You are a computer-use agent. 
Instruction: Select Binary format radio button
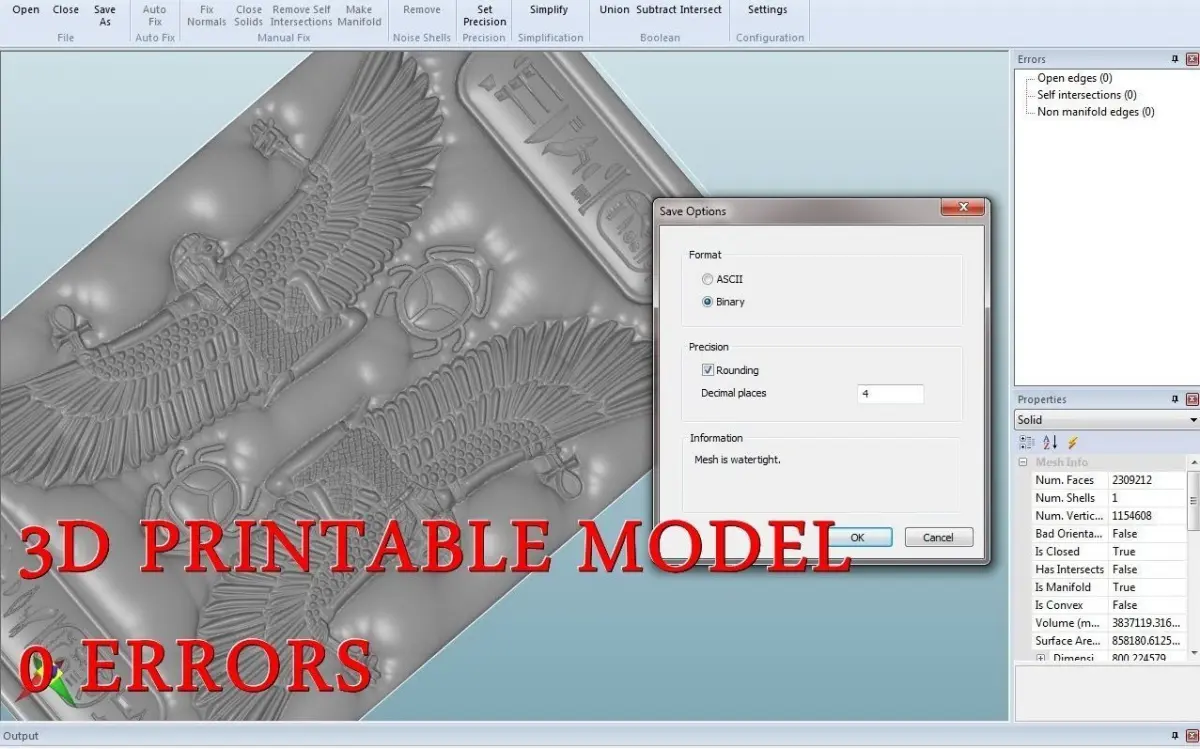point(724,302)
